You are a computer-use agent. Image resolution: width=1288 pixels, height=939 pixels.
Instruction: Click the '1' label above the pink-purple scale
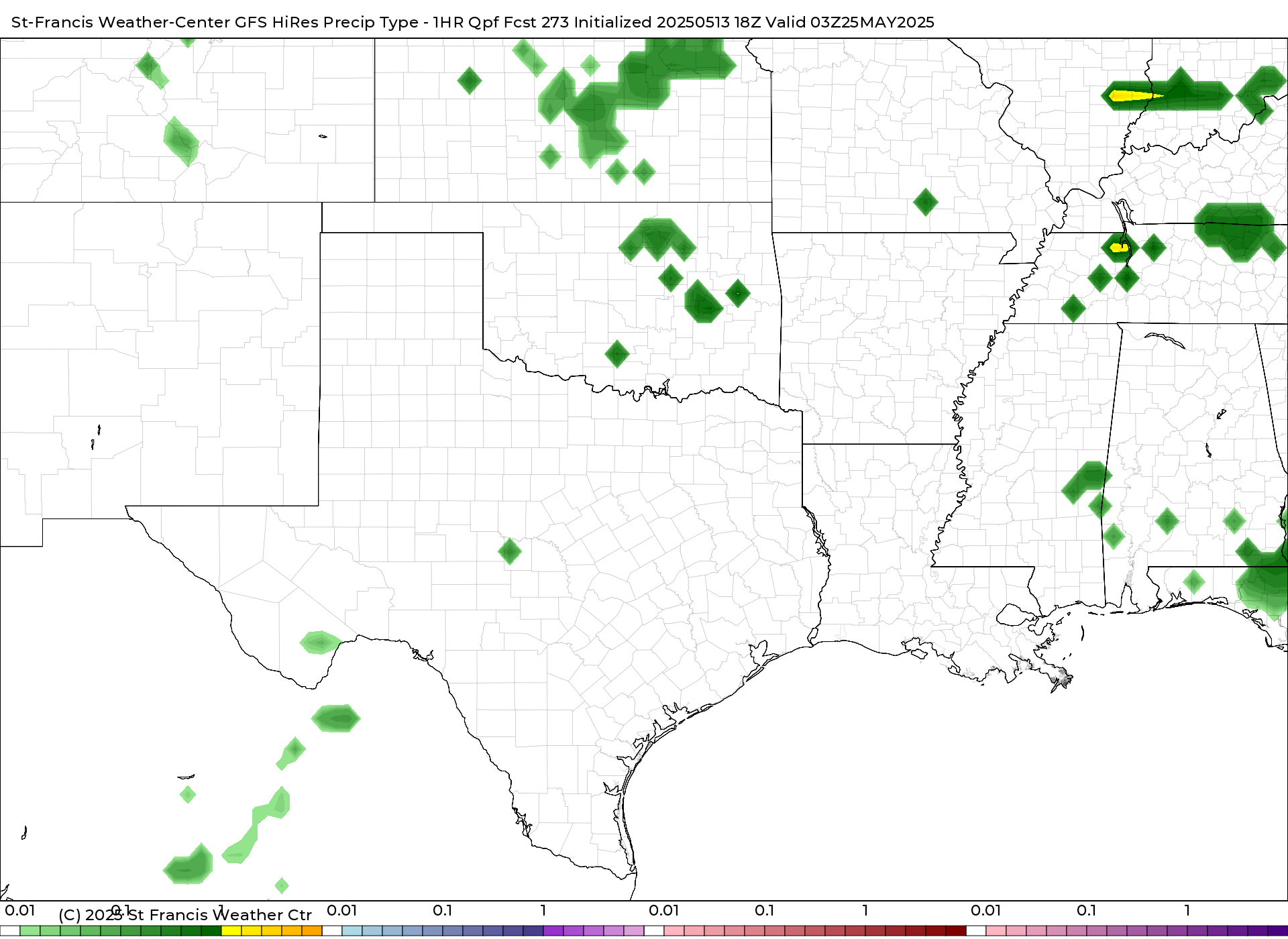1187,911
